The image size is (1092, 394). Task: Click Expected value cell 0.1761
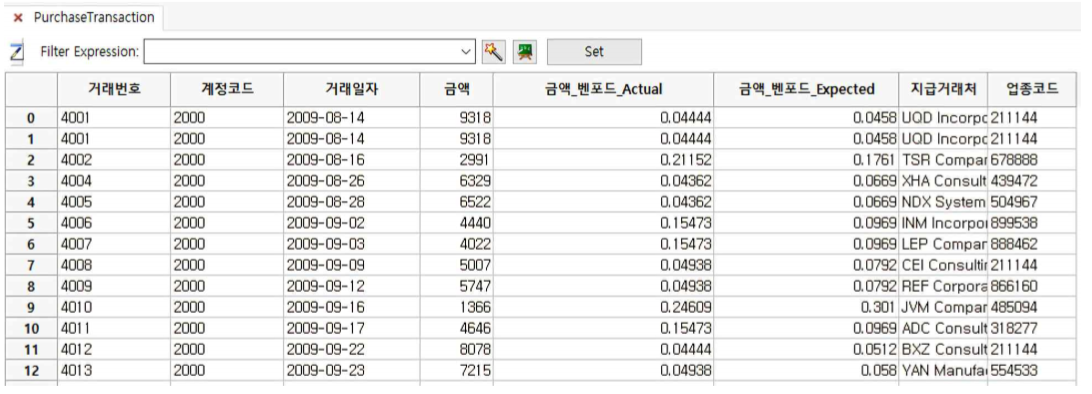(x=806, y=160)
